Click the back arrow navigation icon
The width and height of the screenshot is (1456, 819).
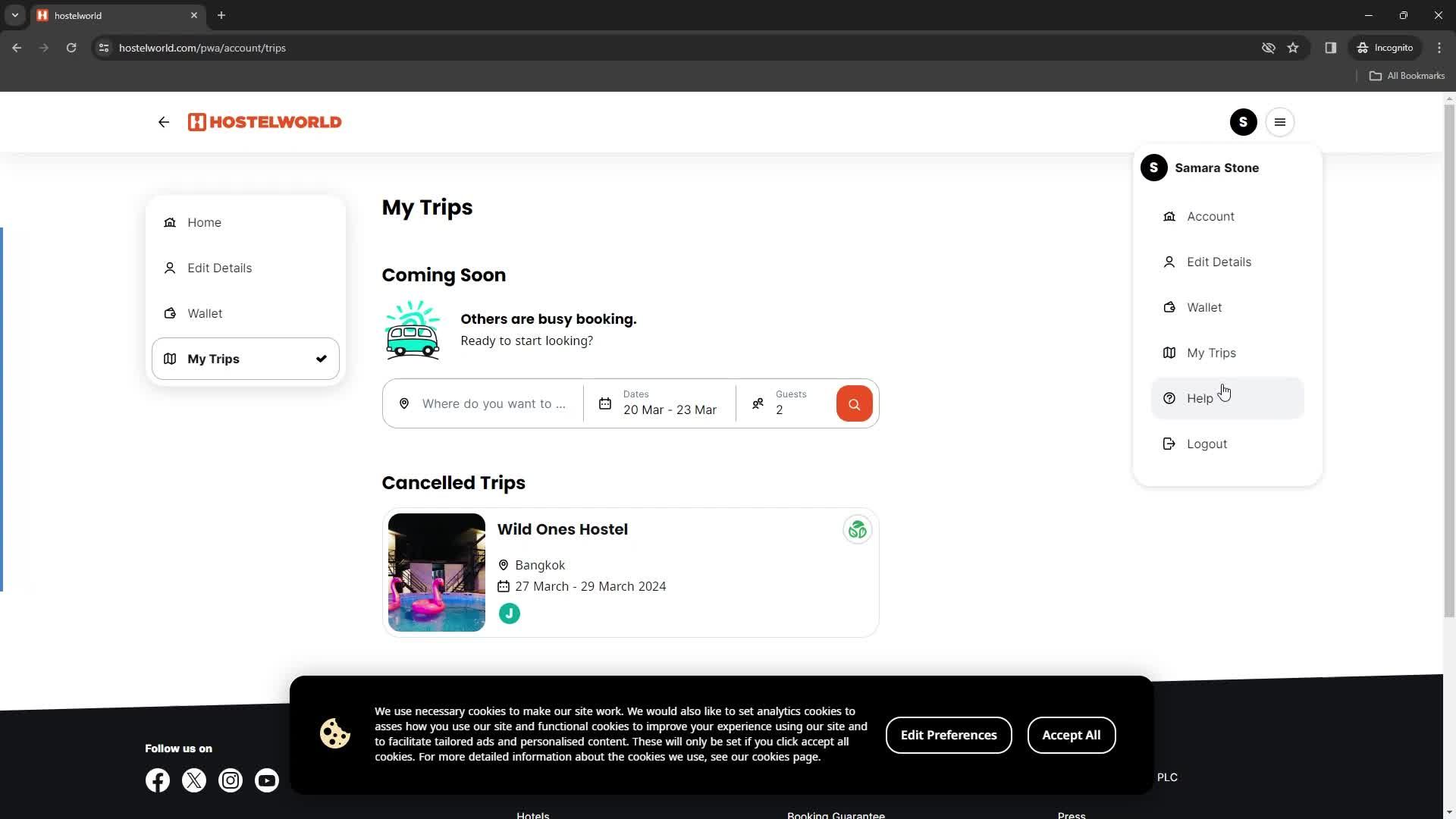[165, 122]
